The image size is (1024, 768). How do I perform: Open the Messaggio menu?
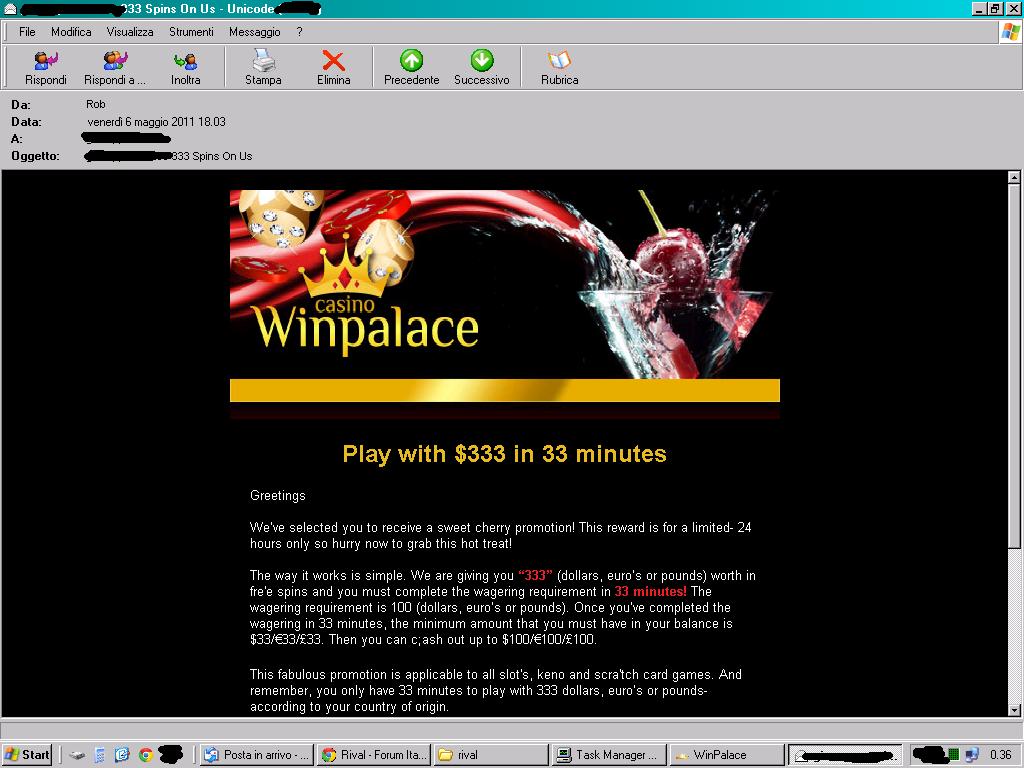(254, 32)
